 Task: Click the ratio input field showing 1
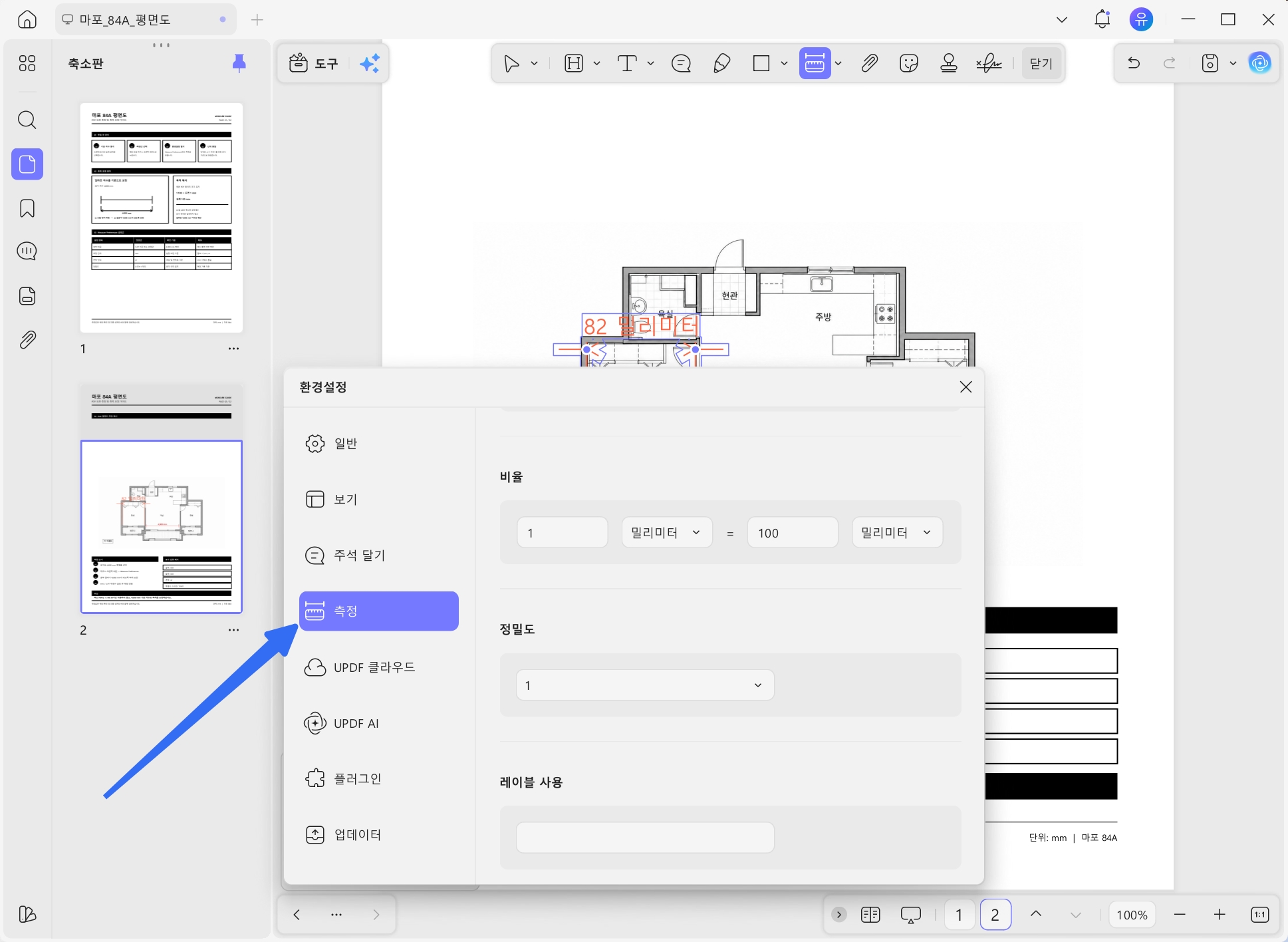click(x=563, y=532)
